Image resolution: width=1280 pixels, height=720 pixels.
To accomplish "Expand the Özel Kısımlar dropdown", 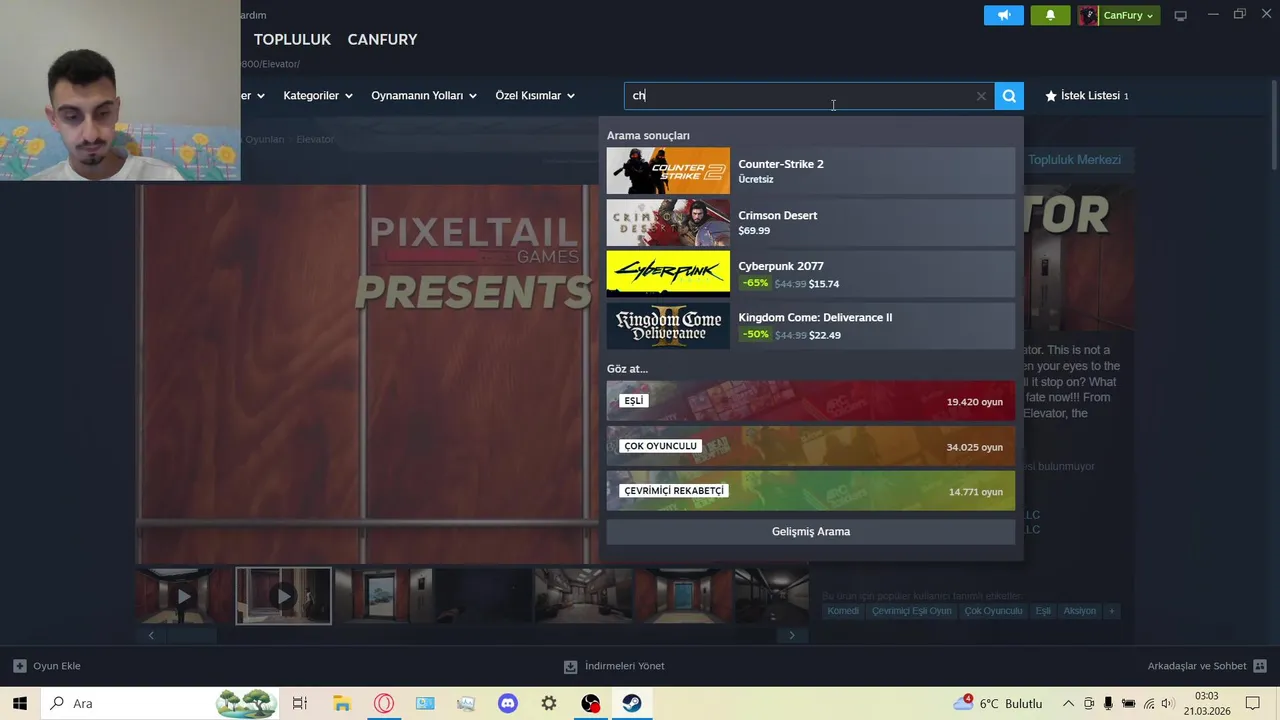I will [x=535, y=96].
